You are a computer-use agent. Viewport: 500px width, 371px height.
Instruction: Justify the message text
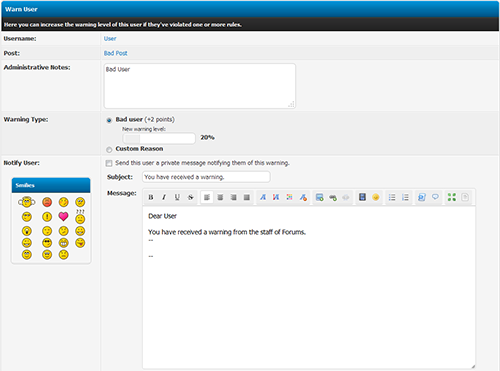point(247,197)
